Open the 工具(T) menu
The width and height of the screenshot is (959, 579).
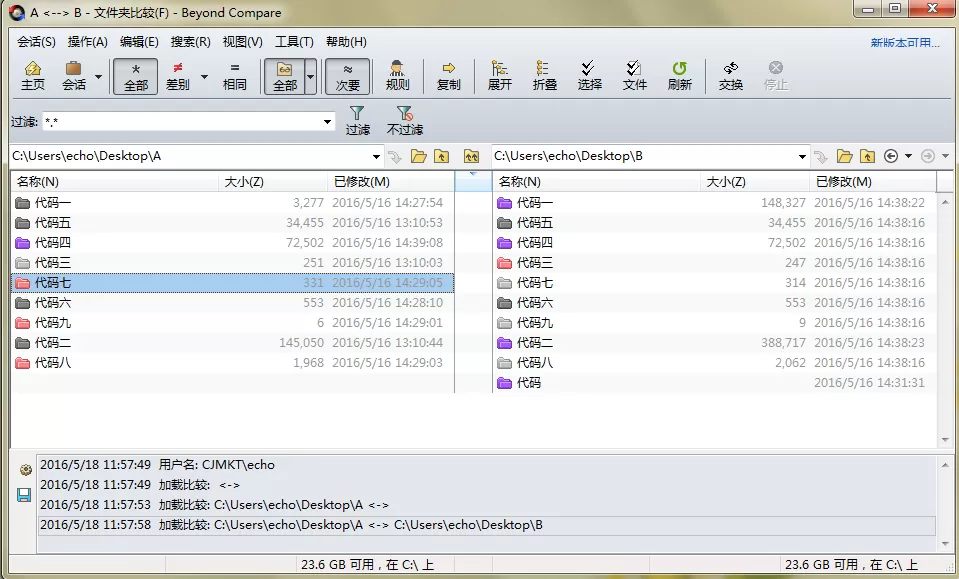[294, 42]
